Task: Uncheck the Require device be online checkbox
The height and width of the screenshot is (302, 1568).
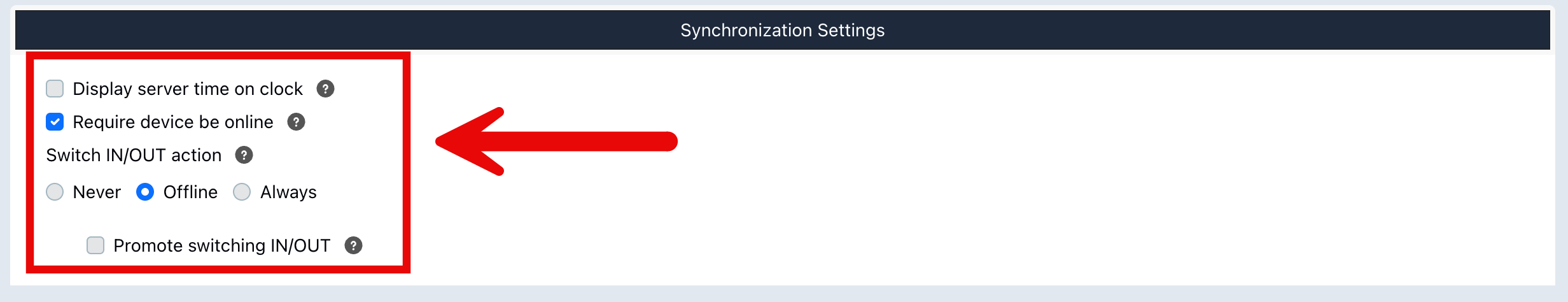Action: click(x=55, y=122)
